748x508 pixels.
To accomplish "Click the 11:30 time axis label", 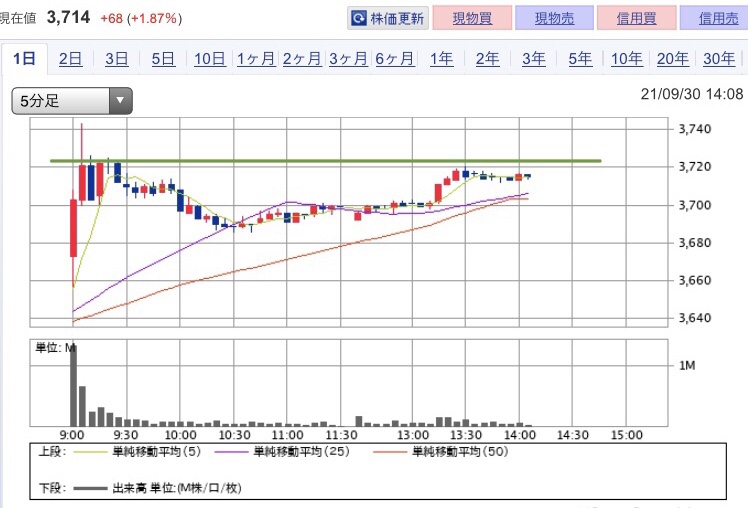I will pos(341,435).
